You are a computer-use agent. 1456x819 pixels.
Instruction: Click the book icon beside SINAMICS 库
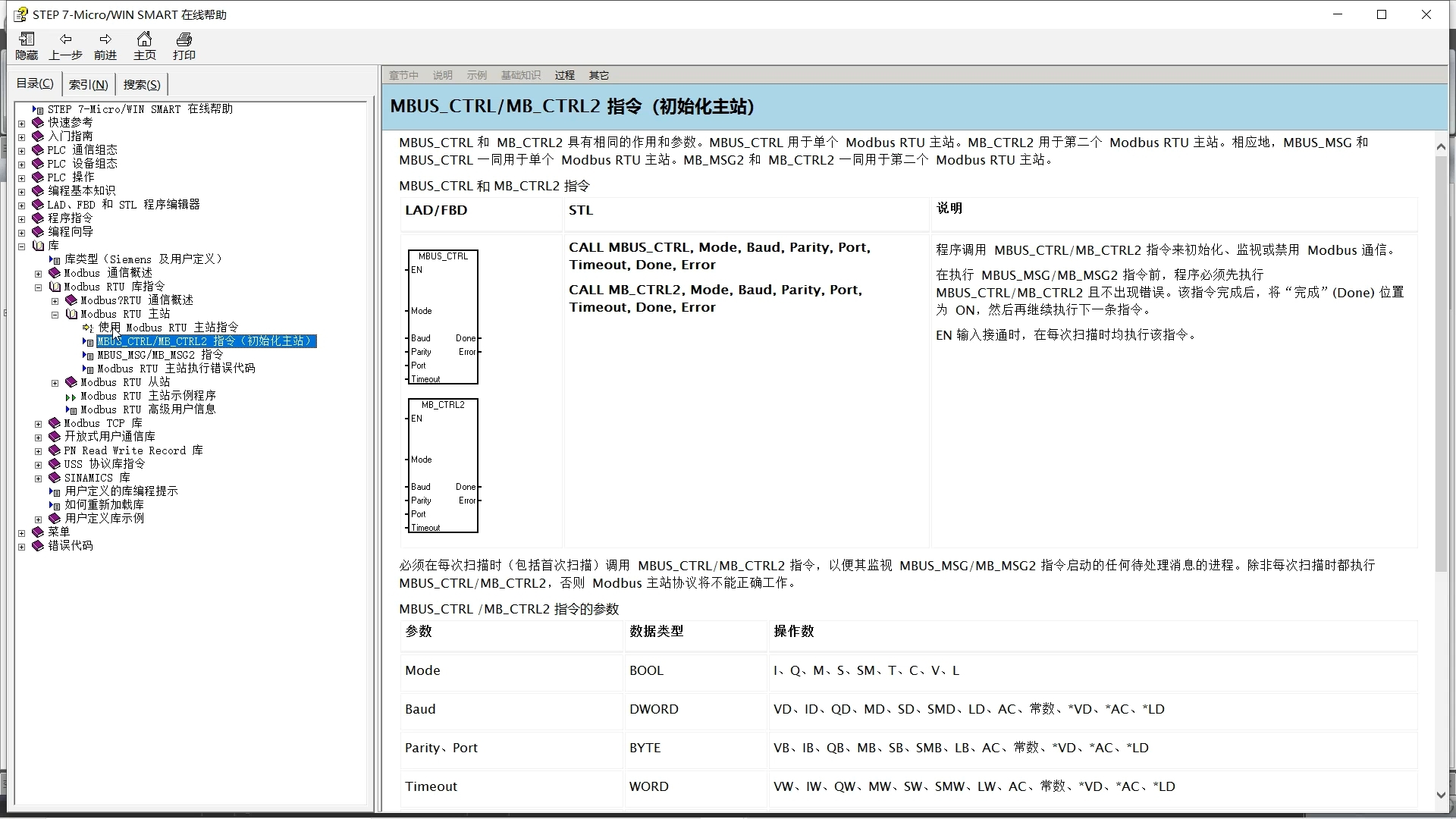click(x=55, y=478)
